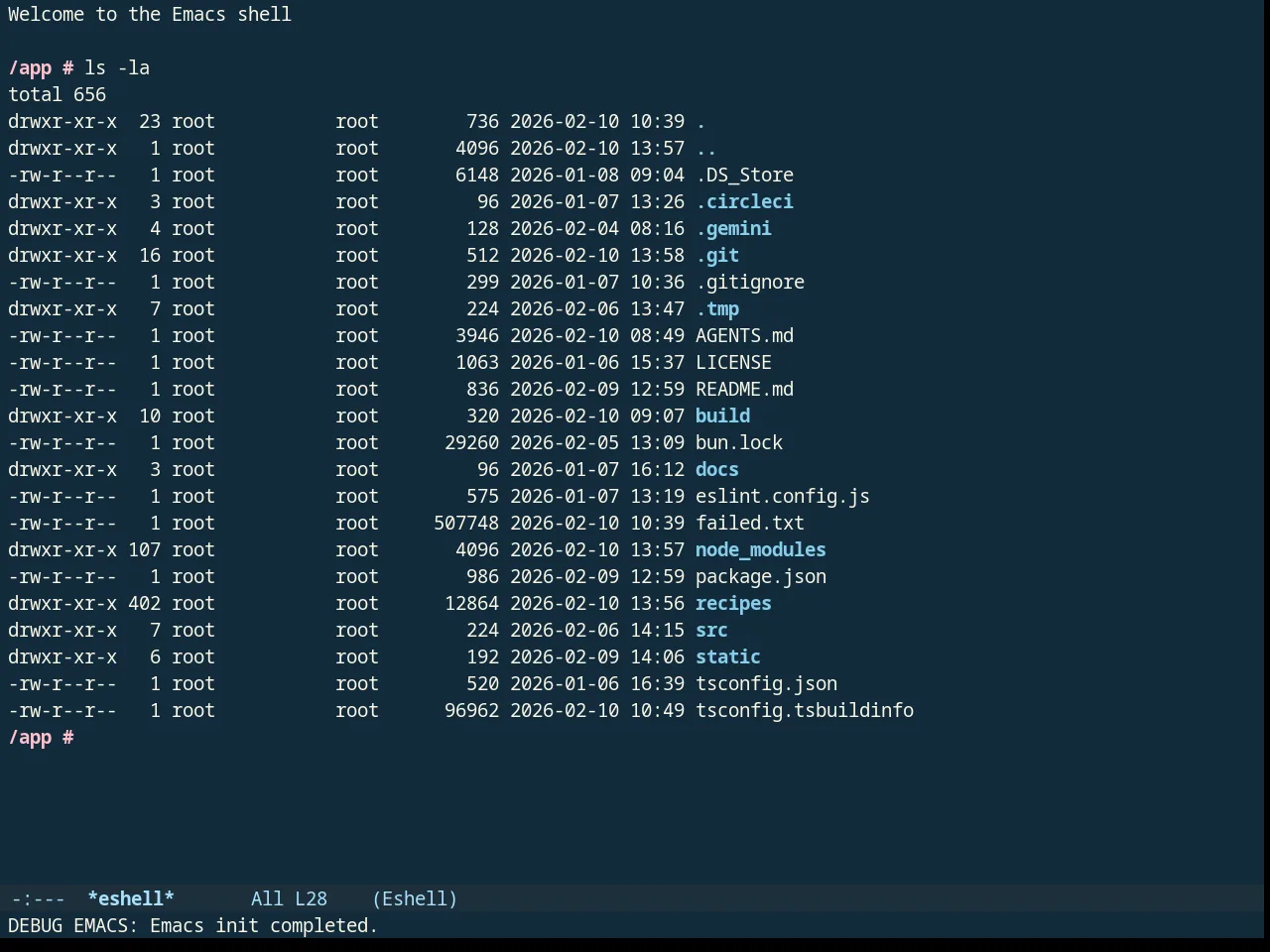
Task: Click the 29260 size of bun.lock
Action: [471, 442]
